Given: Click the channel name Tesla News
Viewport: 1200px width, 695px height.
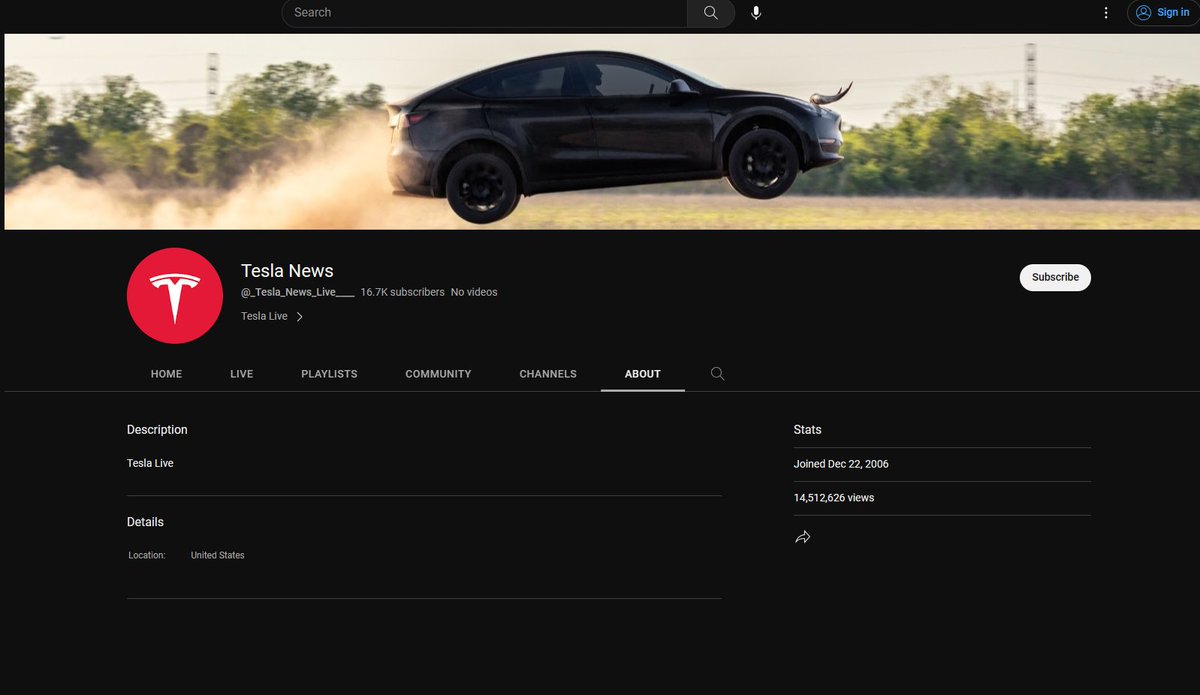Looking at the screenshot, I should pos(287,271).
